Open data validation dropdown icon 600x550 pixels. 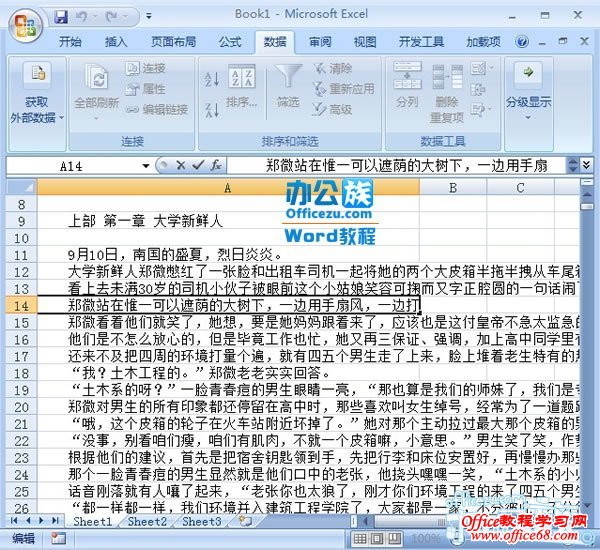[482, 69]
